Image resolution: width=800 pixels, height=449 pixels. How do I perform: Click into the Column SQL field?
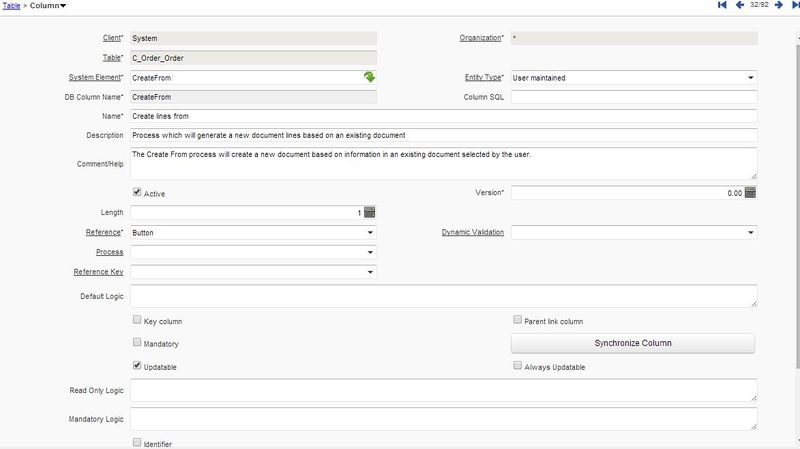pos(634,97)
